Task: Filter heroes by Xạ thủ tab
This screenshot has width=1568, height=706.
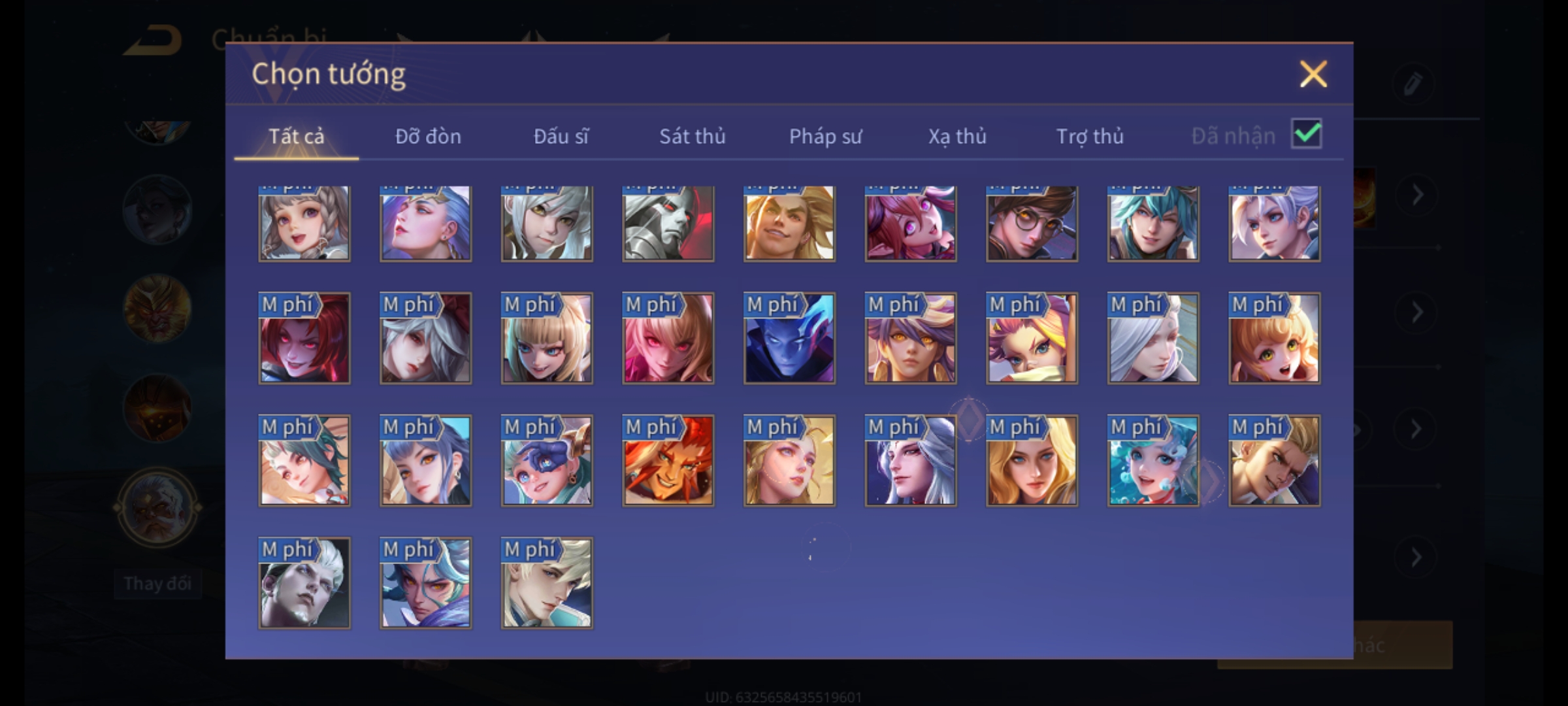Action: click(x=957, y=136)
